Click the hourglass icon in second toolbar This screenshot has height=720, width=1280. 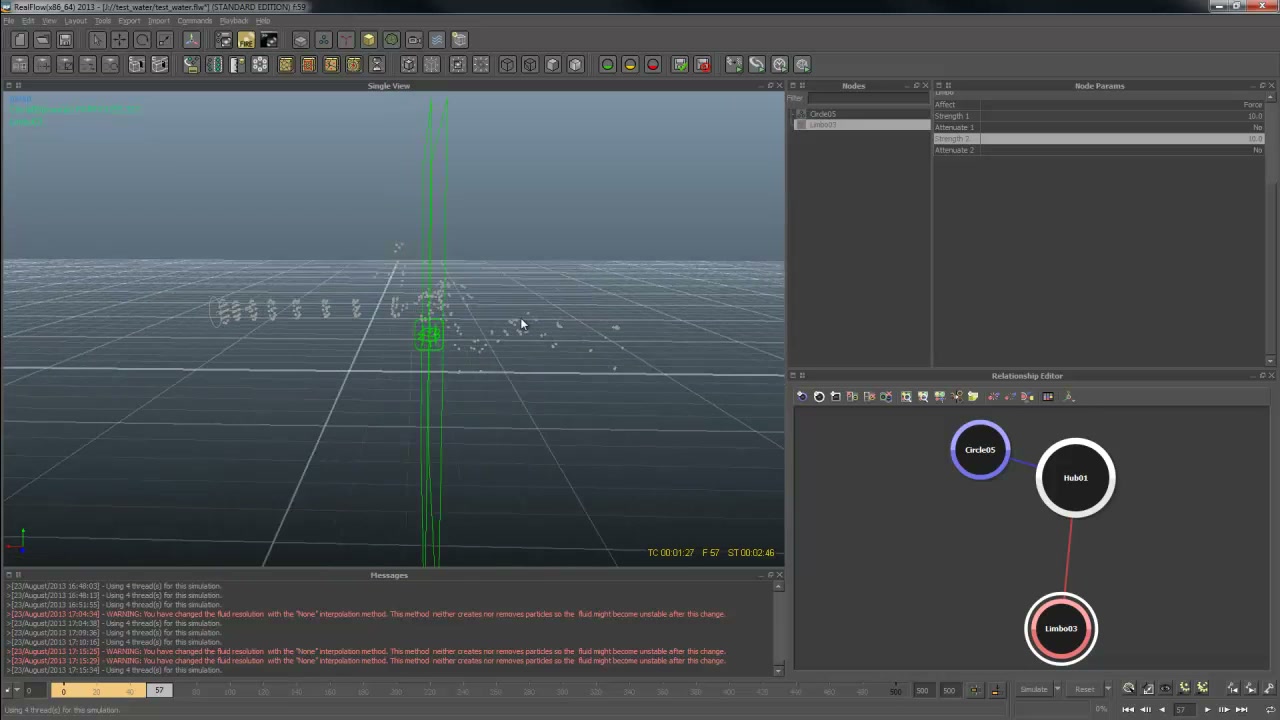tap(377, 65)
